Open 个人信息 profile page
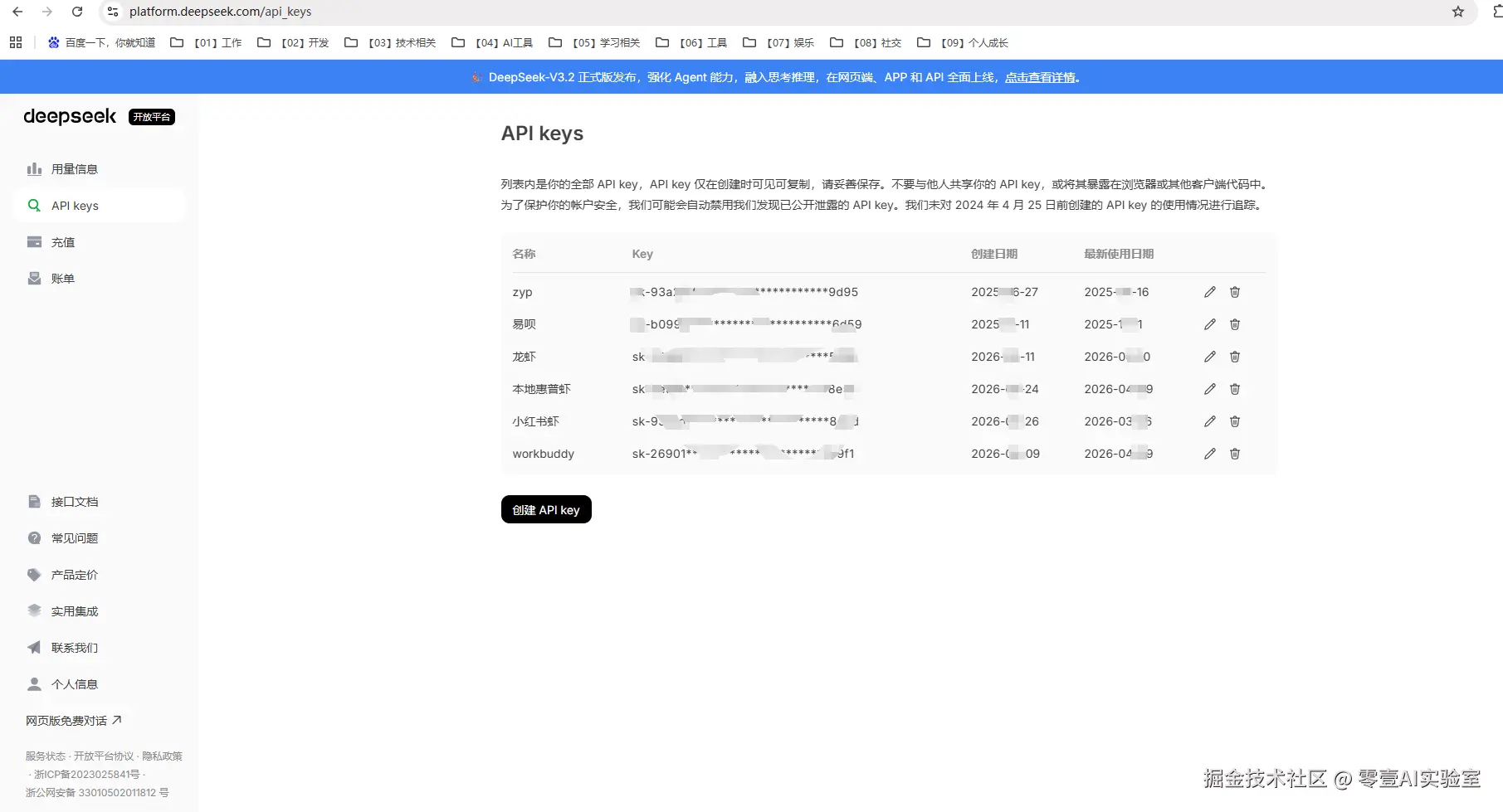 click(99, 684)
